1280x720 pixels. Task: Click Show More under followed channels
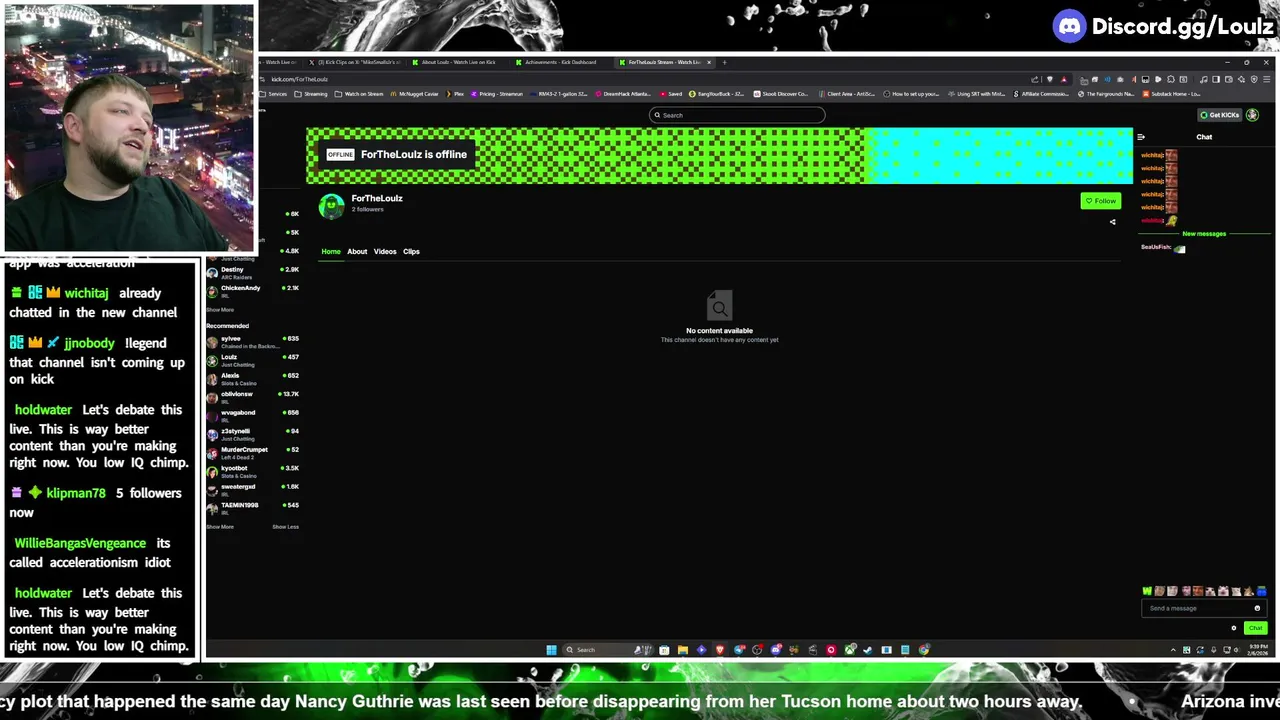pyautogui.click(x=220, y=310)
